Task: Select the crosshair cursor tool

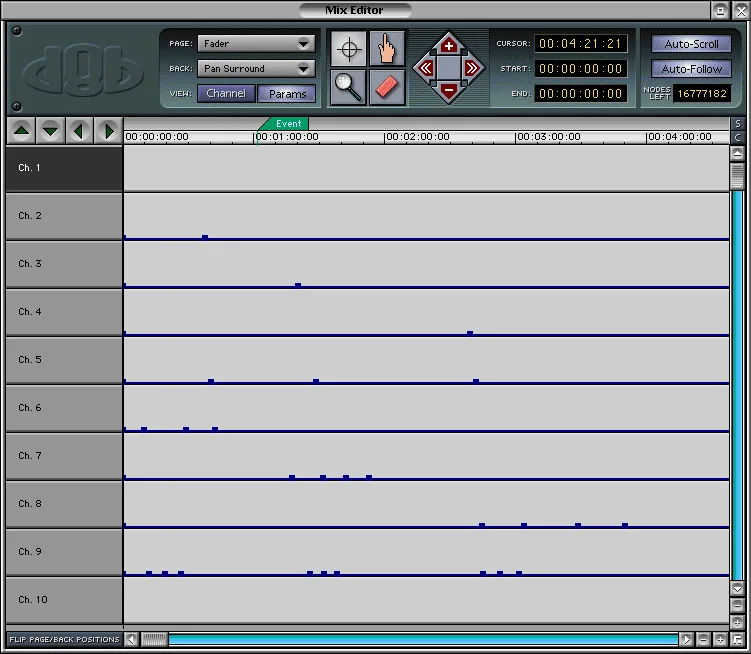Action: (349, 49)
